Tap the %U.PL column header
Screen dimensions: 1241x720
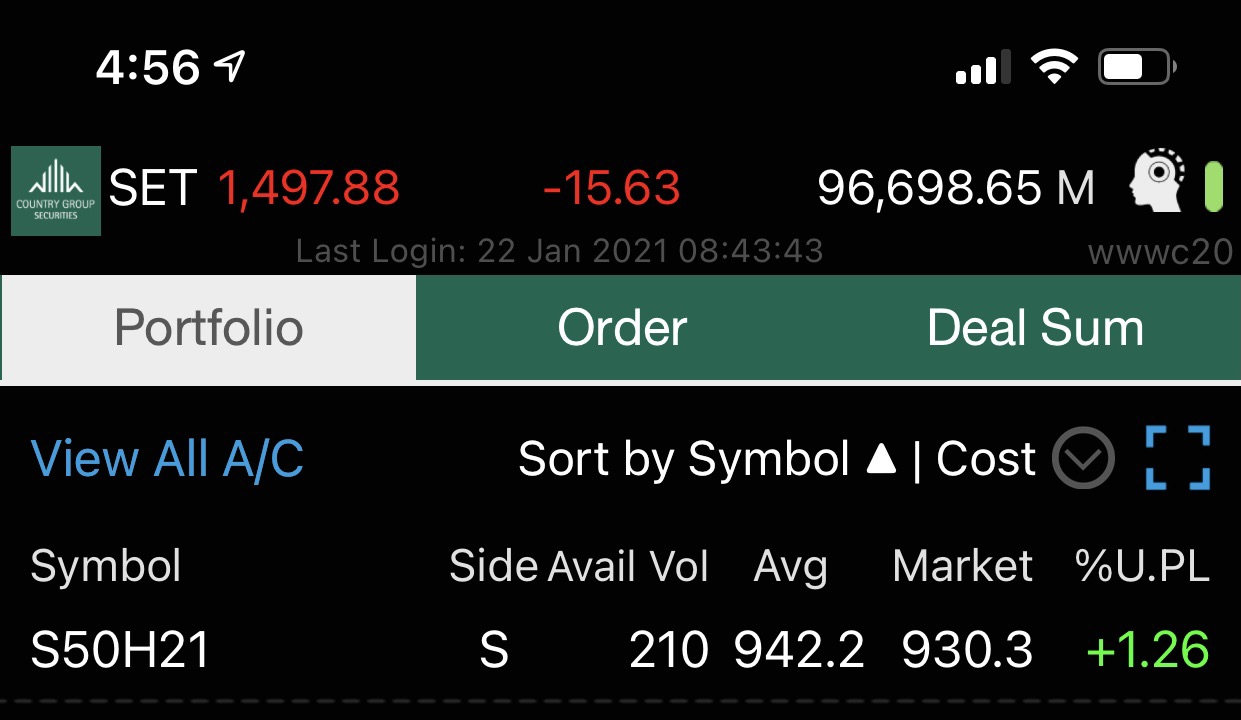1141,566
